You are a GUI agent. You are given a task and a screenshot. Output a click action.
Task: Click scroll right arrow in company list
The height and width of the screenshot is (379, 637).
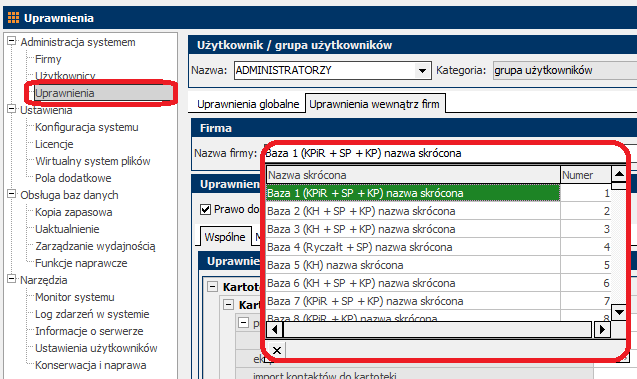[602, 329]
